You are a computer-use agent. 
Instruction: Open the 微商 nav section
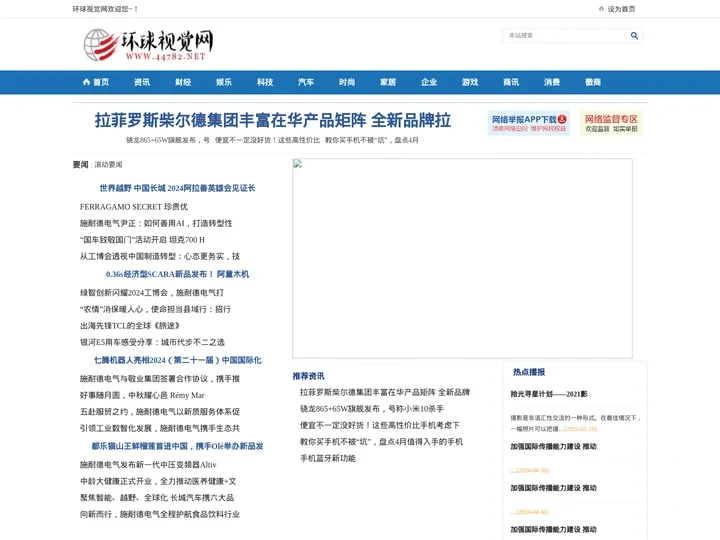[593, 82]
